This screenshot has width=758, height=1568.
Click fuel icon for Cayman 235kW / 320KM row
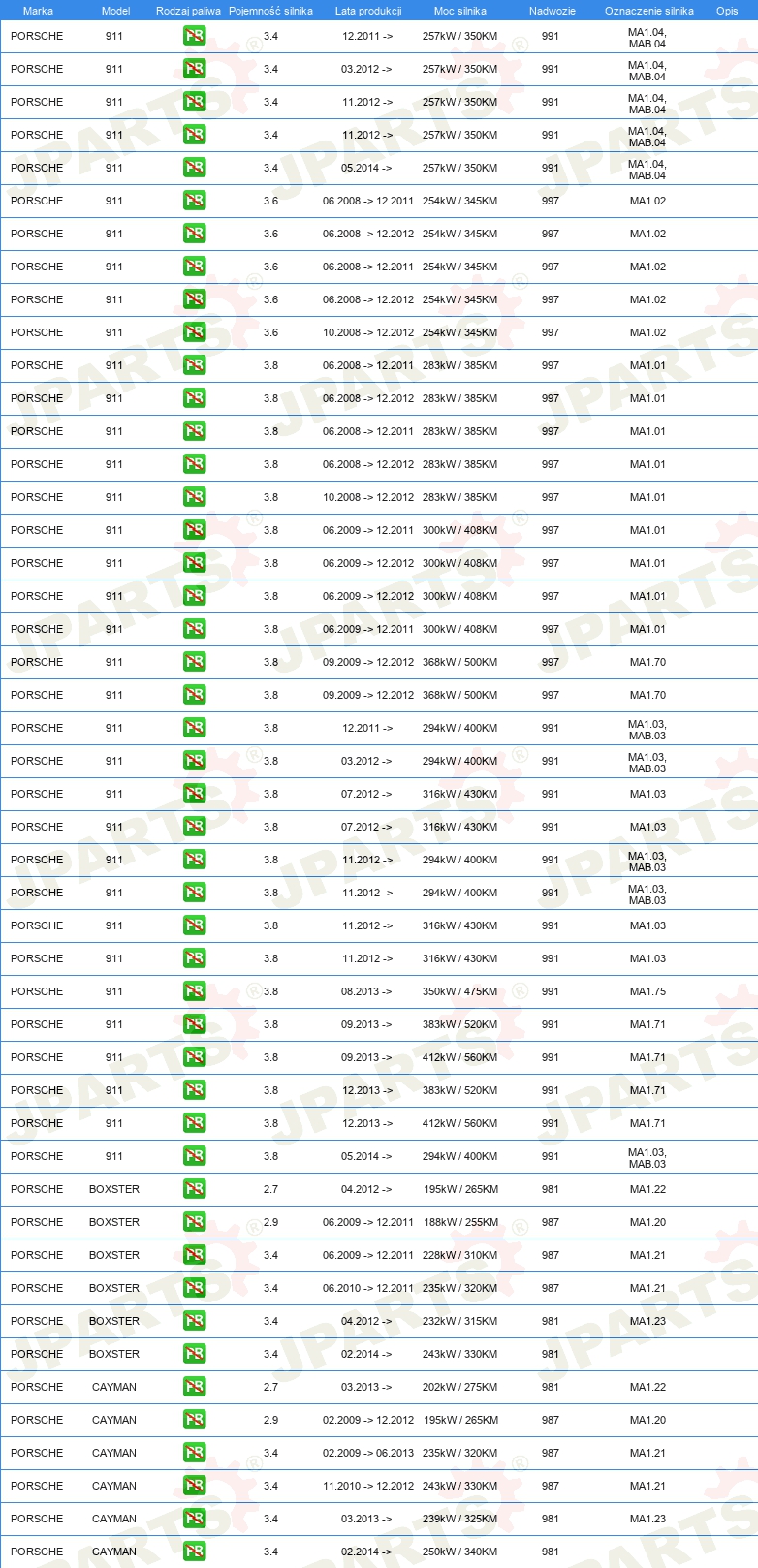pos(194,1453)
